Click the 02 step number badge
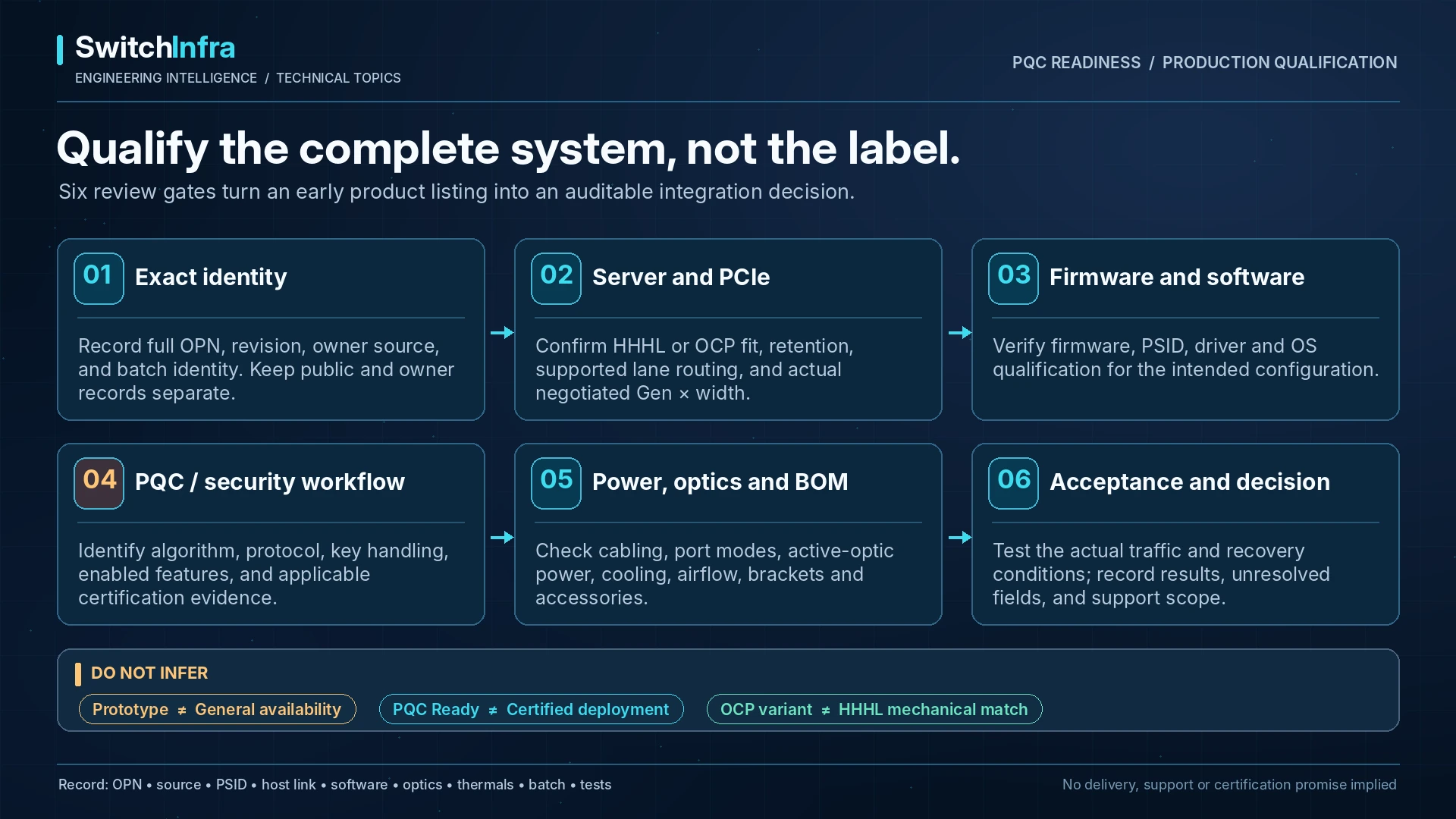This screenshot has height=819, width=1456. tap(556, 278)
